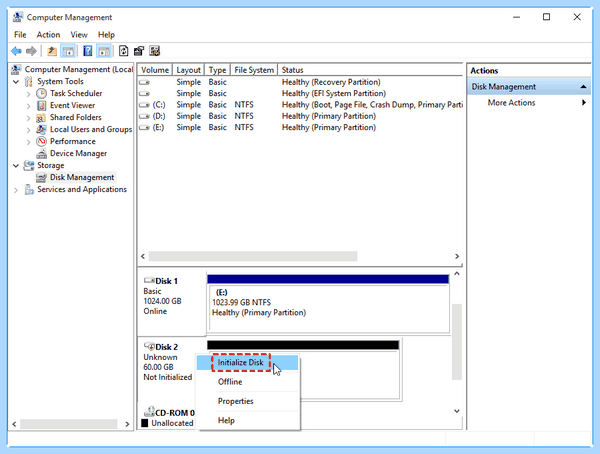This screenshot has height=454, width=600.
Task: Click the Up one level folder icon
Action: click(x=52, y=51)
